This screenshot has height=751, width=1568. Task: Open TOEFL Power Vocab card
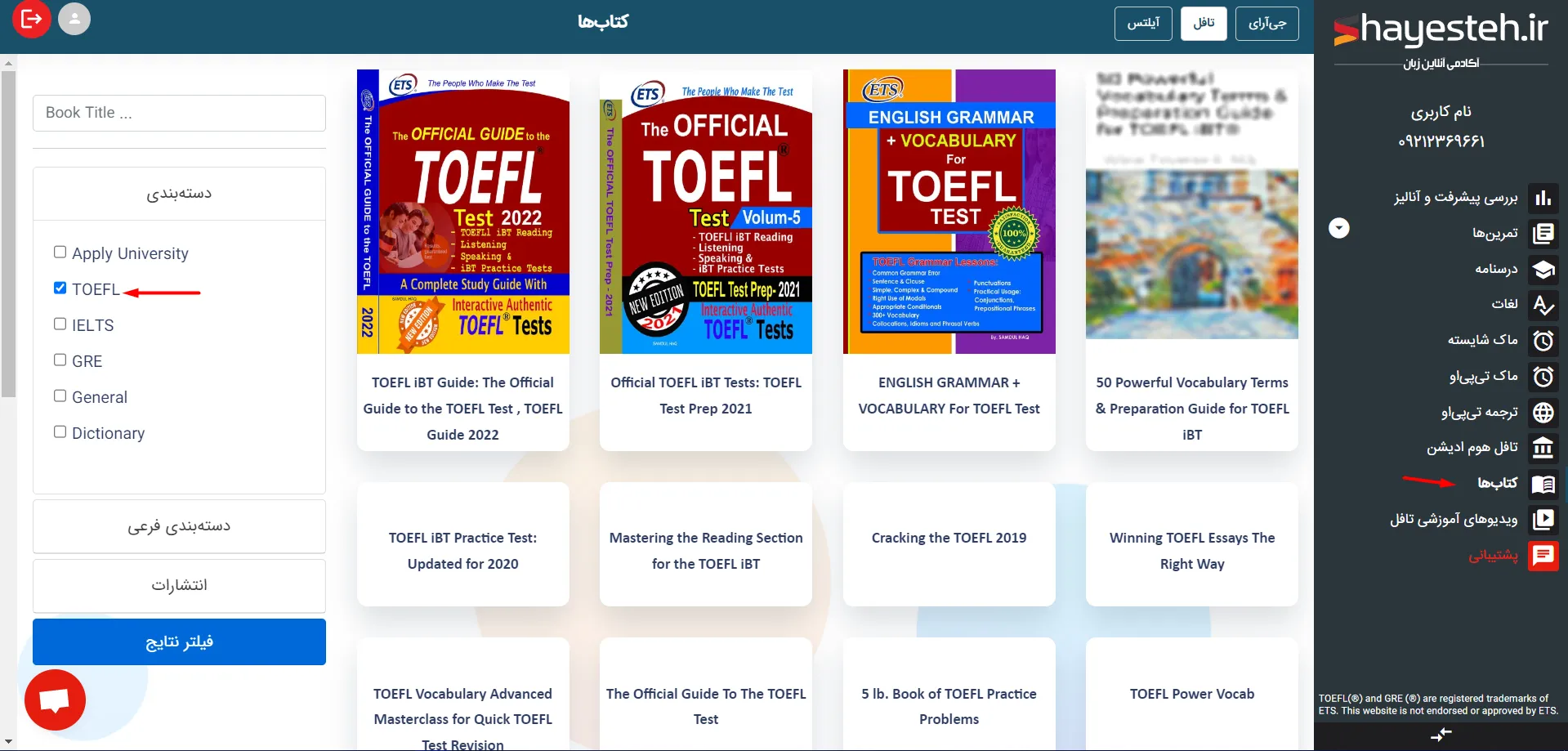1192,694
